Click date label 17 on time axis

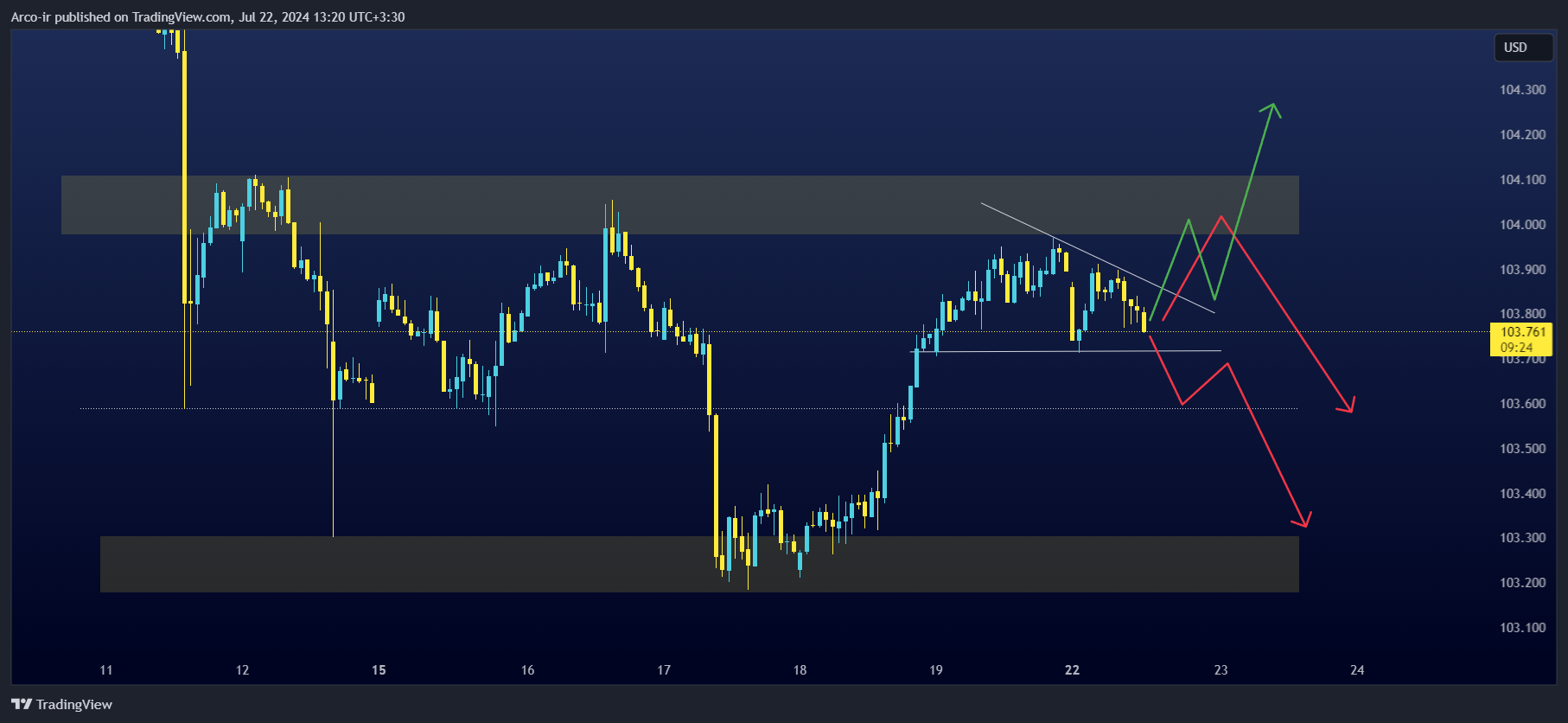[x=664, y=670]
